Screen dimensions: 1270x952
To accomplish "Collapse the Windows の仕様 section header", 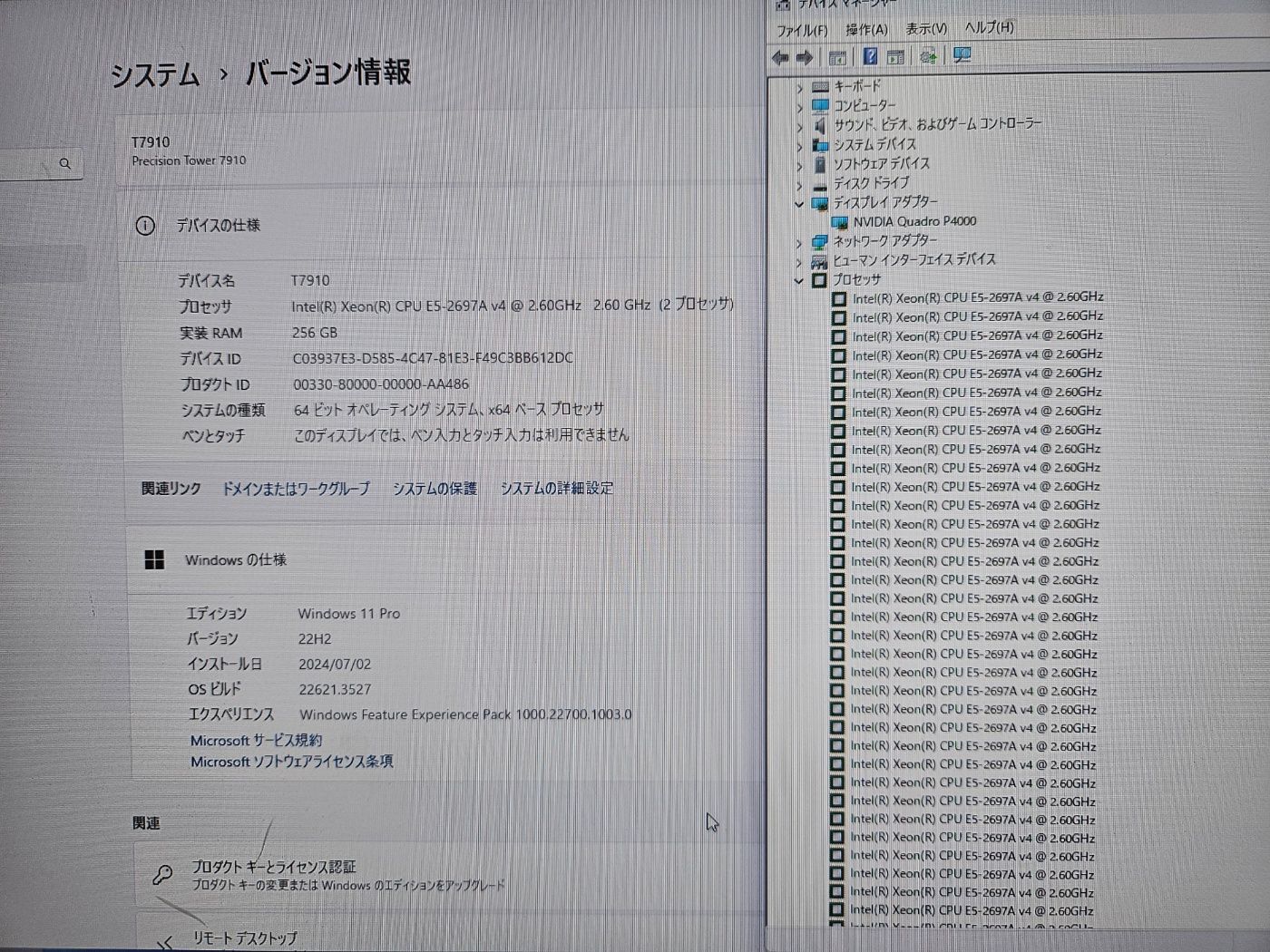I will point(444,560).
